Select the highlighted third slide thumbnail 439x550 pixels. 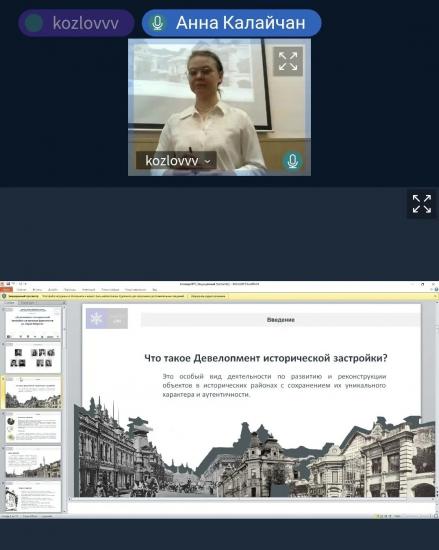[x=33, y=392]
